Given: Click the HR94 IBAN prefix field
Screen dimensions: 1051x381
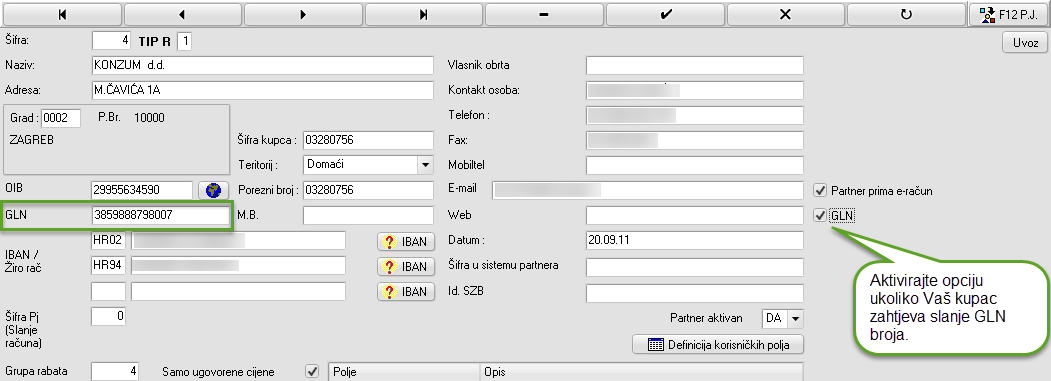Looking at the screenshot, I should click(x=108, y=266).
